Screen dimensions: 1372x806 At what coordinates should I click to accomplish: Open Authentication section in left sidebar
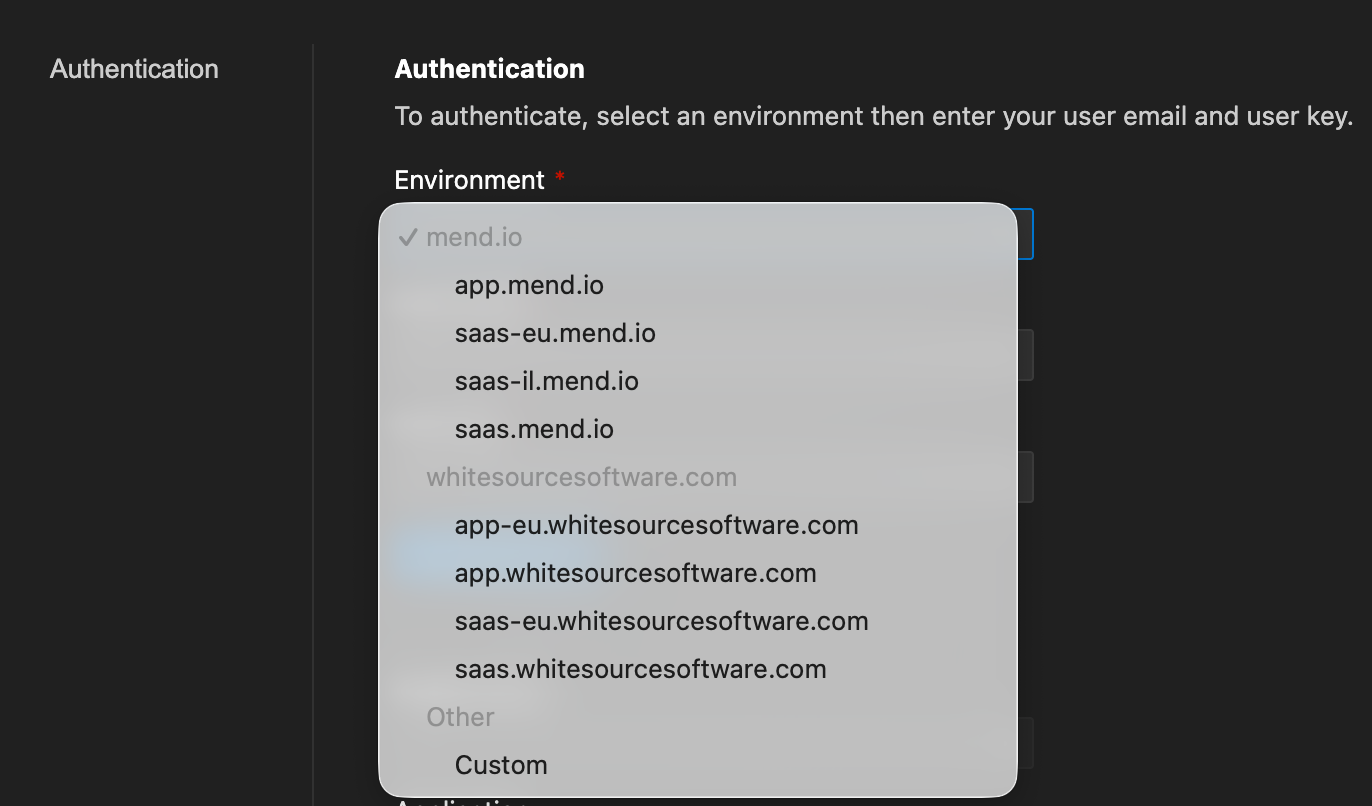[134, 69]
